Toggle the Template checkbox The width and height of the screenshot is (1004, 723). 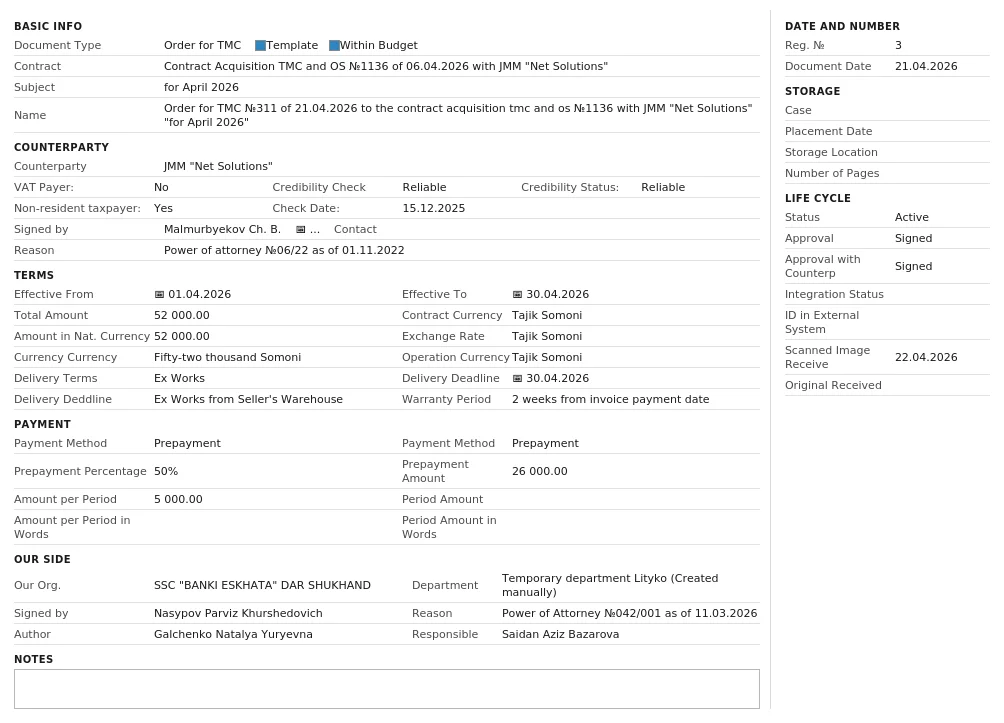pos(260,45)
